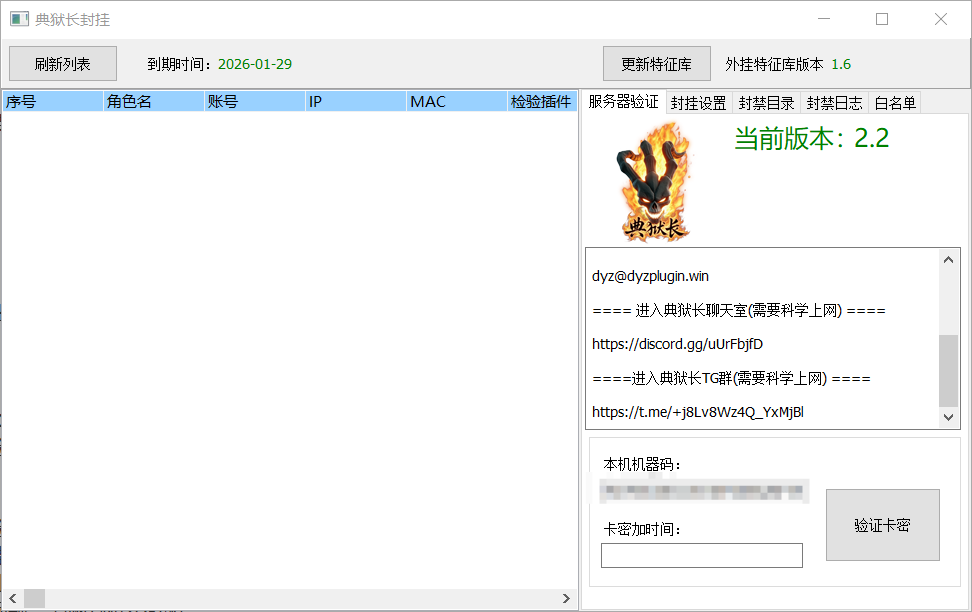Click the down arrow of the info panel scrollbar
The width and height of the screenshot is (972, 612).
click(948, 418)
